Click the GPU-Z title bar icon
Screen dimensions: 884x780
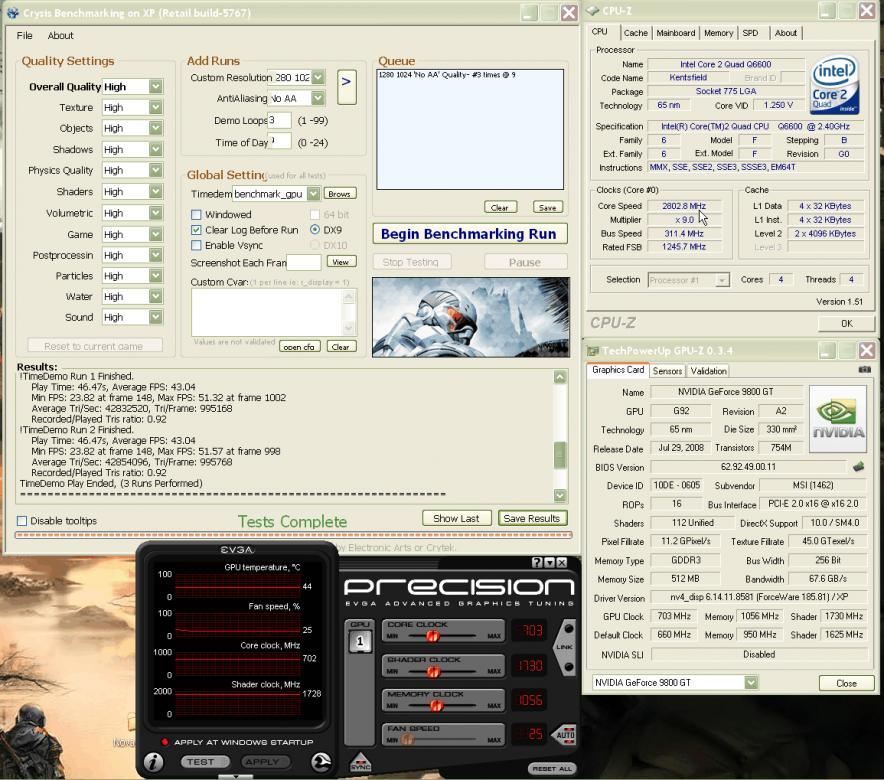593,351
